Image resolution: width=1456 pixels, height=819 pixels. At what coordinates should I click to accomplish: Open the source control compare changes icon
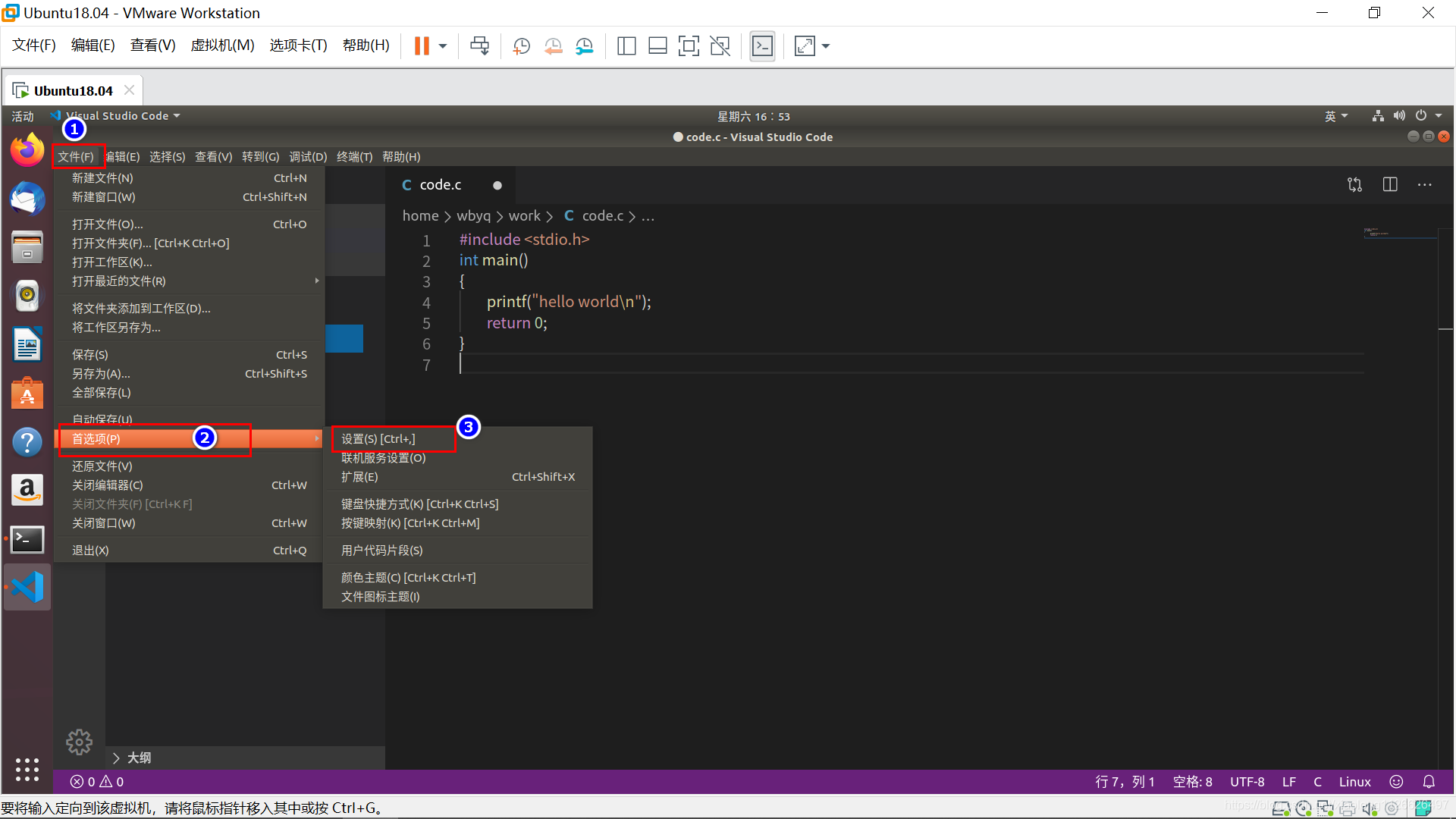click(x=1354, y=185)
